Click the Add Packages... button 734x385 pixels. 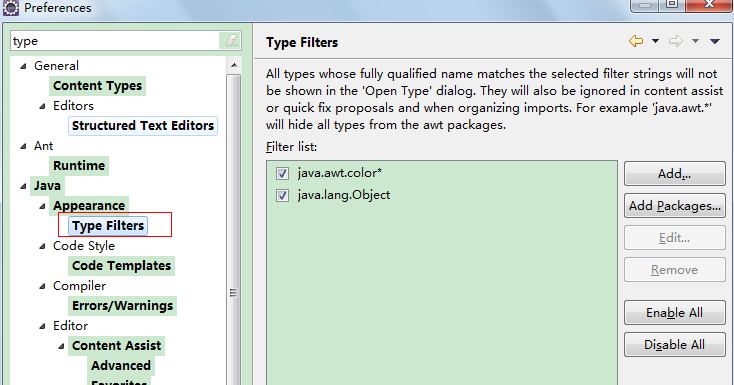click(x=675, y=206)
